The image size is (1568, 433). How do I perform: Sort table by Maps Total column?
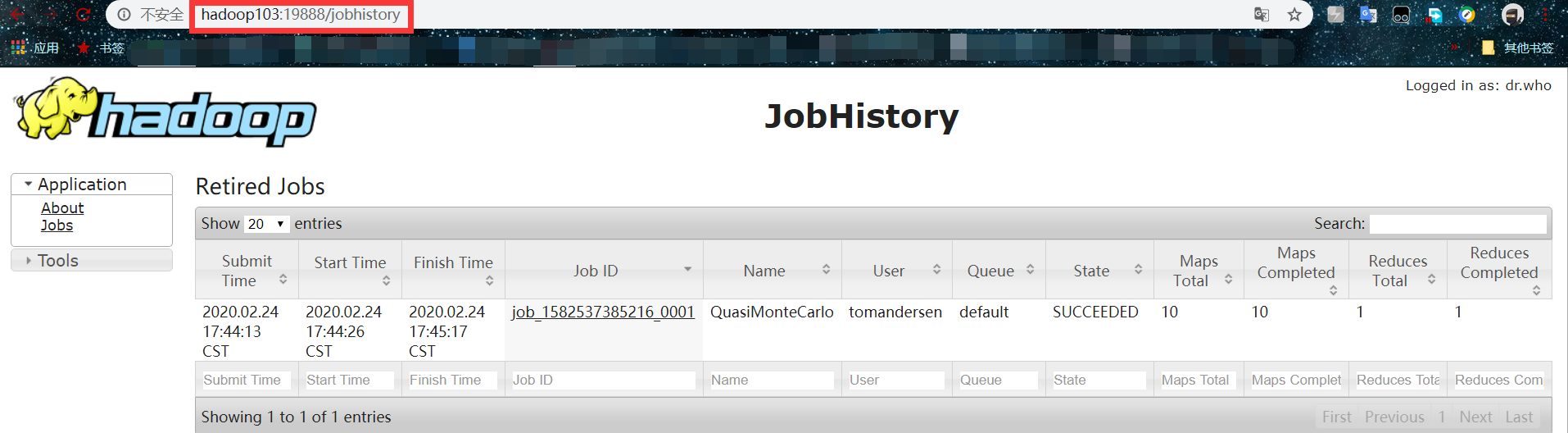(1199, 271)
